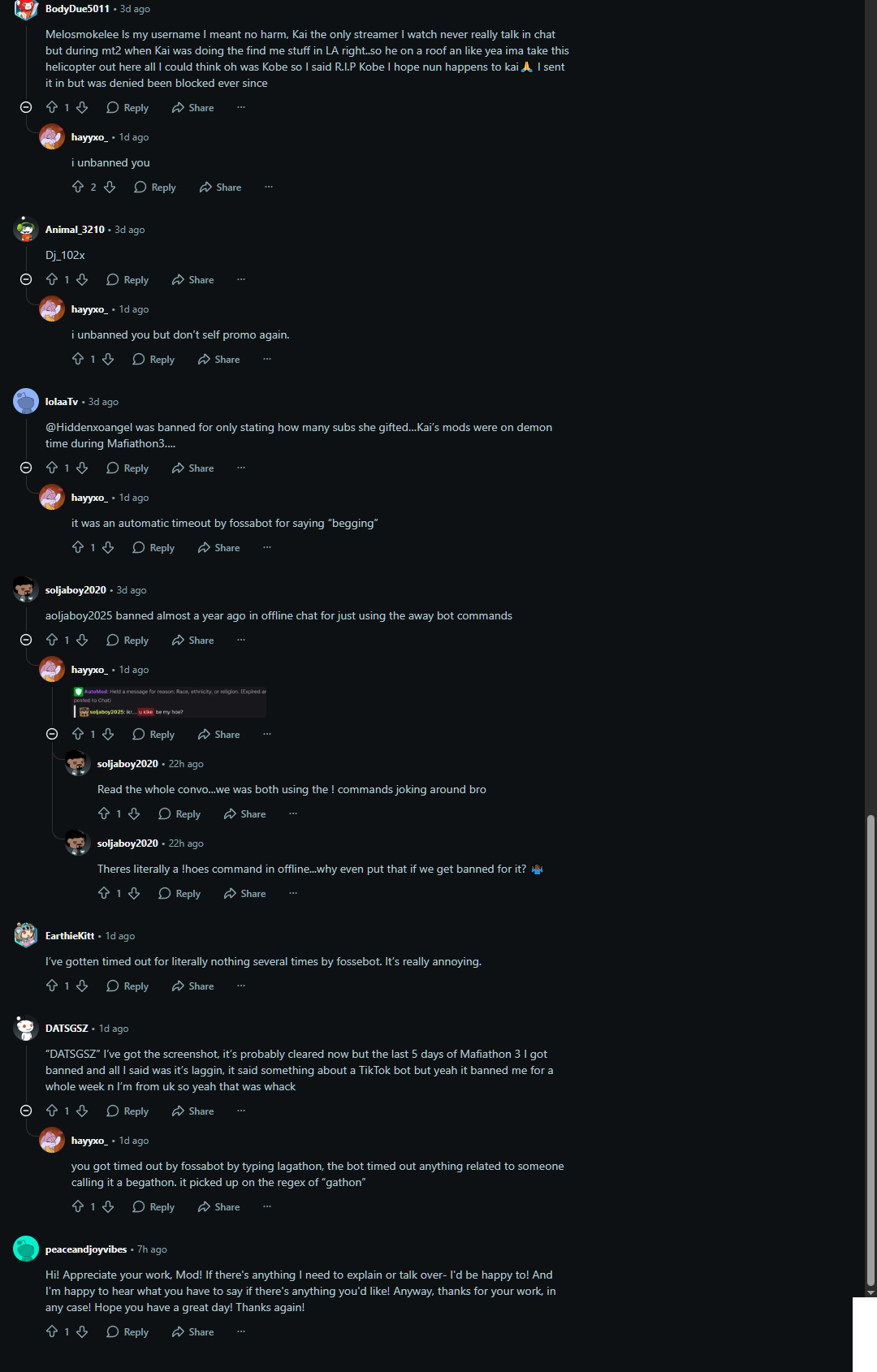This screenshot has height=1372, width=877.
Task: Upvote BodyDue5011's comment
Action: (52, 107)
